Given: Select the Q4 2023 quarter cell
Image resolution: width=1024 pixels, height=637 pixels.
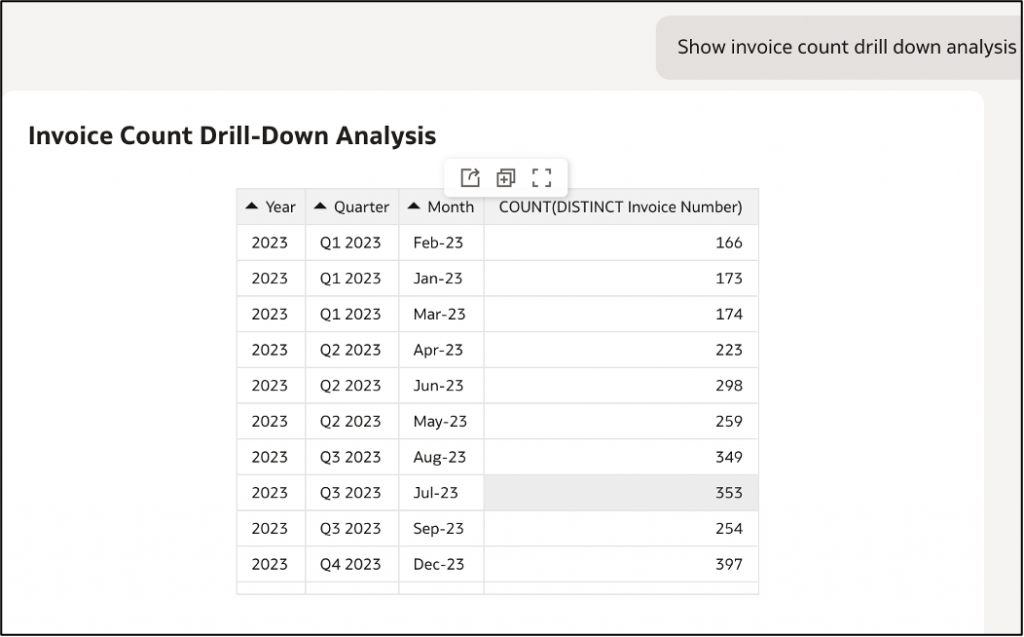Looking at the screenshot, I should click(x=352, y=564).
